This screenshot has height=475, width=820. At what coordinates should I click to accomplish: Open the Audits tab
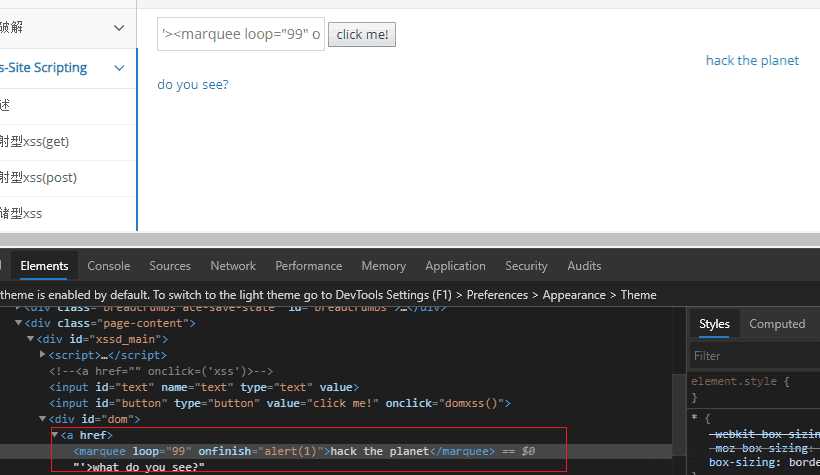584,266
